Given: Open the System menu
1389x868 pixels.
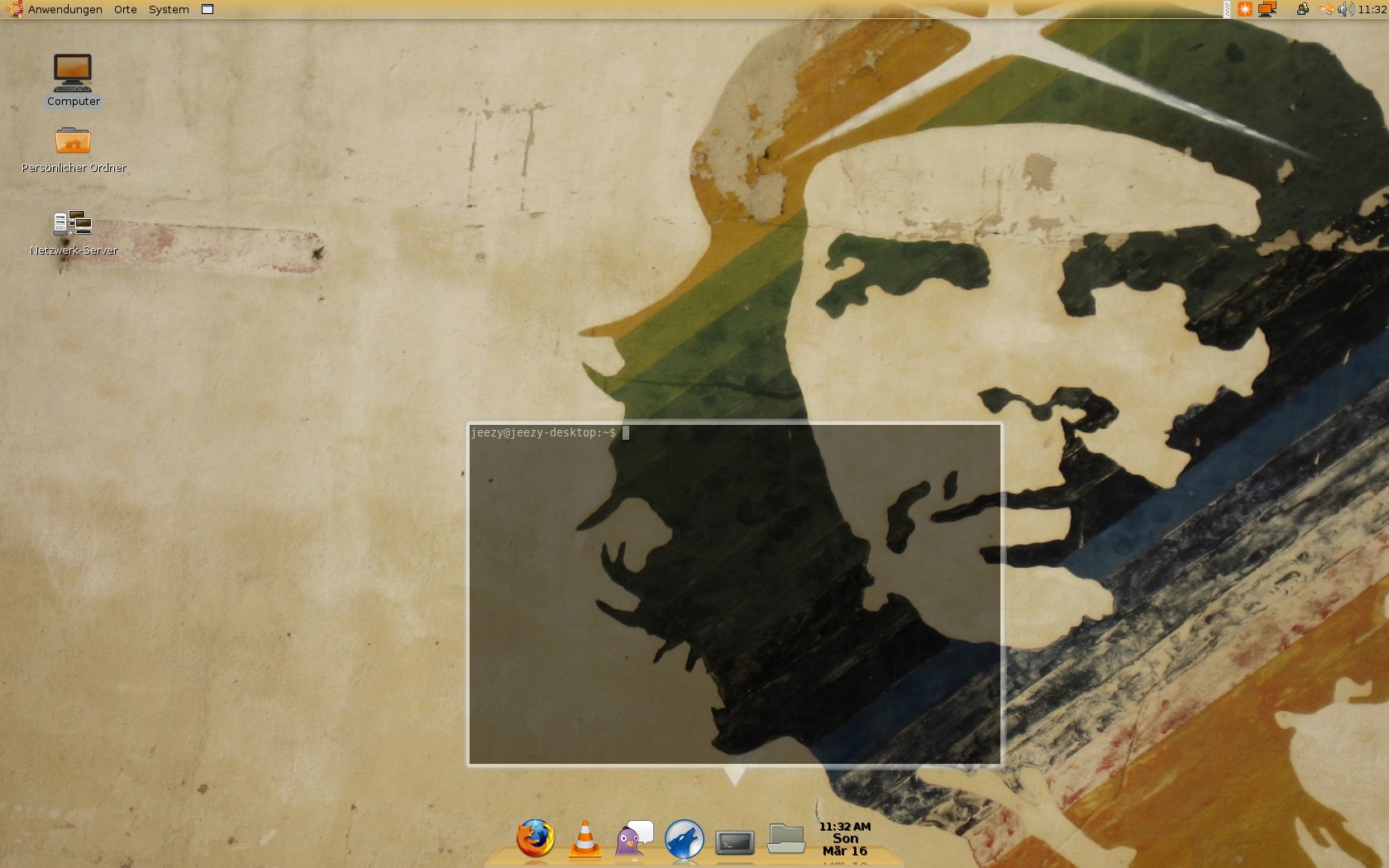Looking at the screenshot, I should 169,9.
